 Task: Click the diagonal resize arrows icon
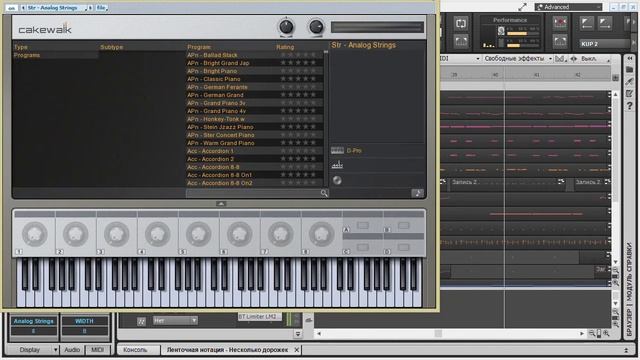pyautogui.click(x=522, y=7)
